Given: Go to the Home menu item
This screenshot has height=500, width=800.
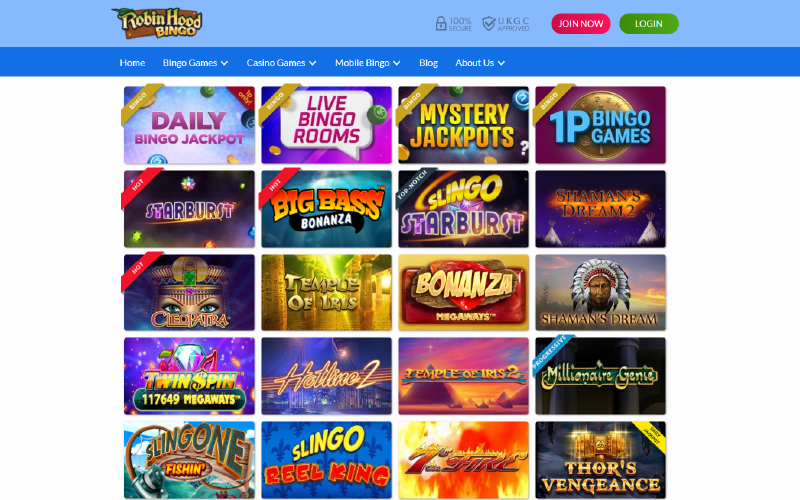Looking at the screenshot, I should point(132,63).
